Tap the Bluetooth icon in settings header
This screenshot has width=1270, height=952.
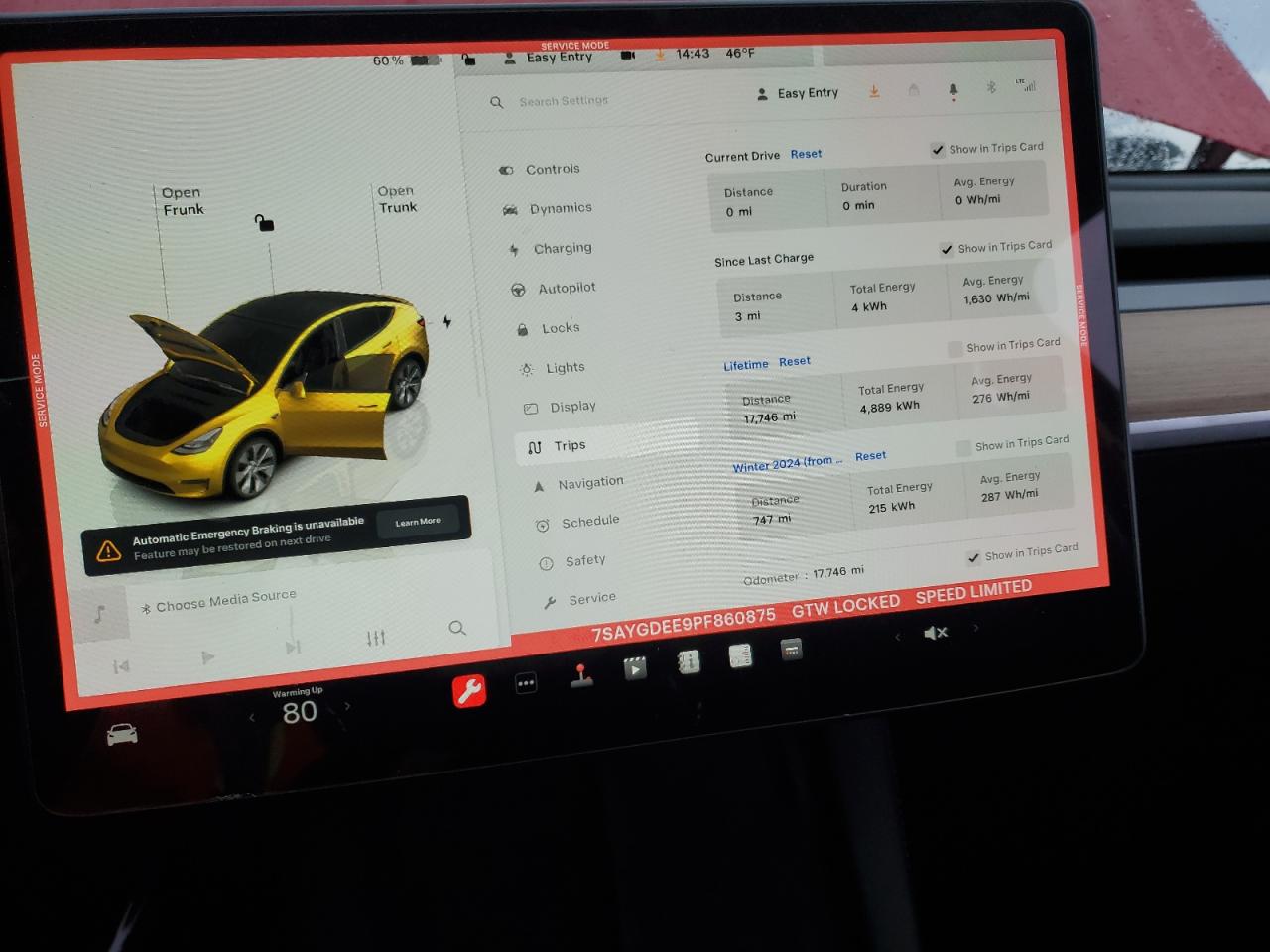pos(990,87)
